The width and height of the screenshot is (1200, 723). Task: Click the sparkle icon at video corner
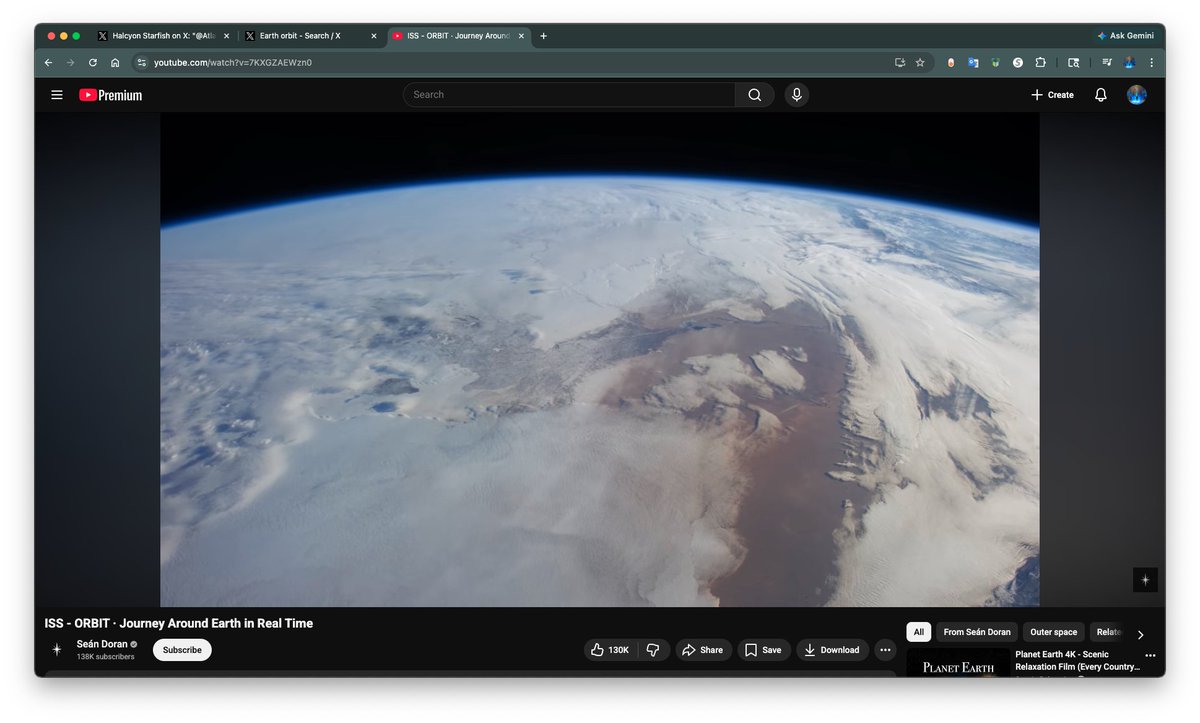click(1145, 580)
